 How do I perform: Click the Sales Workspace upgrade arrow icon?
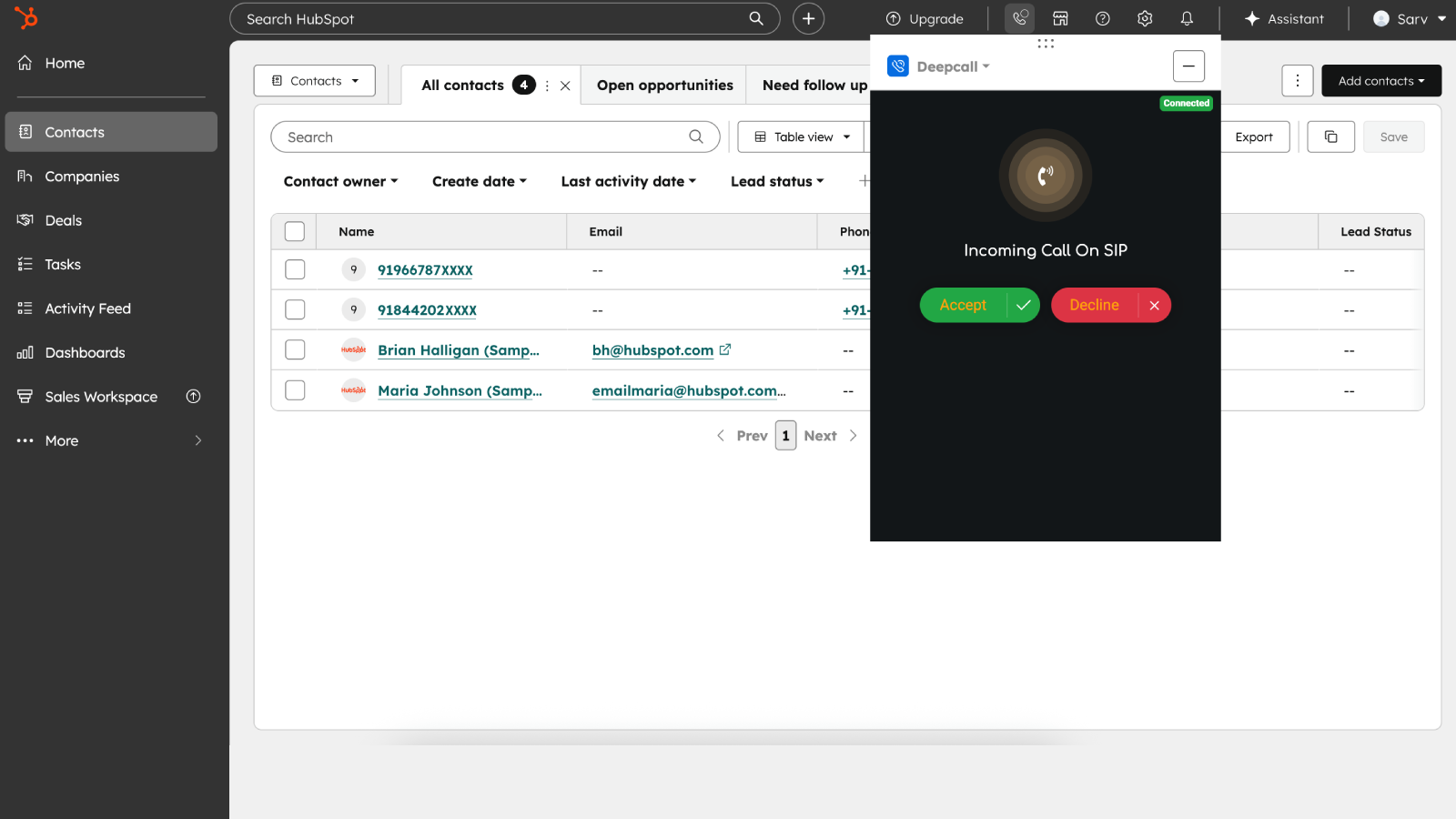(x=193, y=396)
